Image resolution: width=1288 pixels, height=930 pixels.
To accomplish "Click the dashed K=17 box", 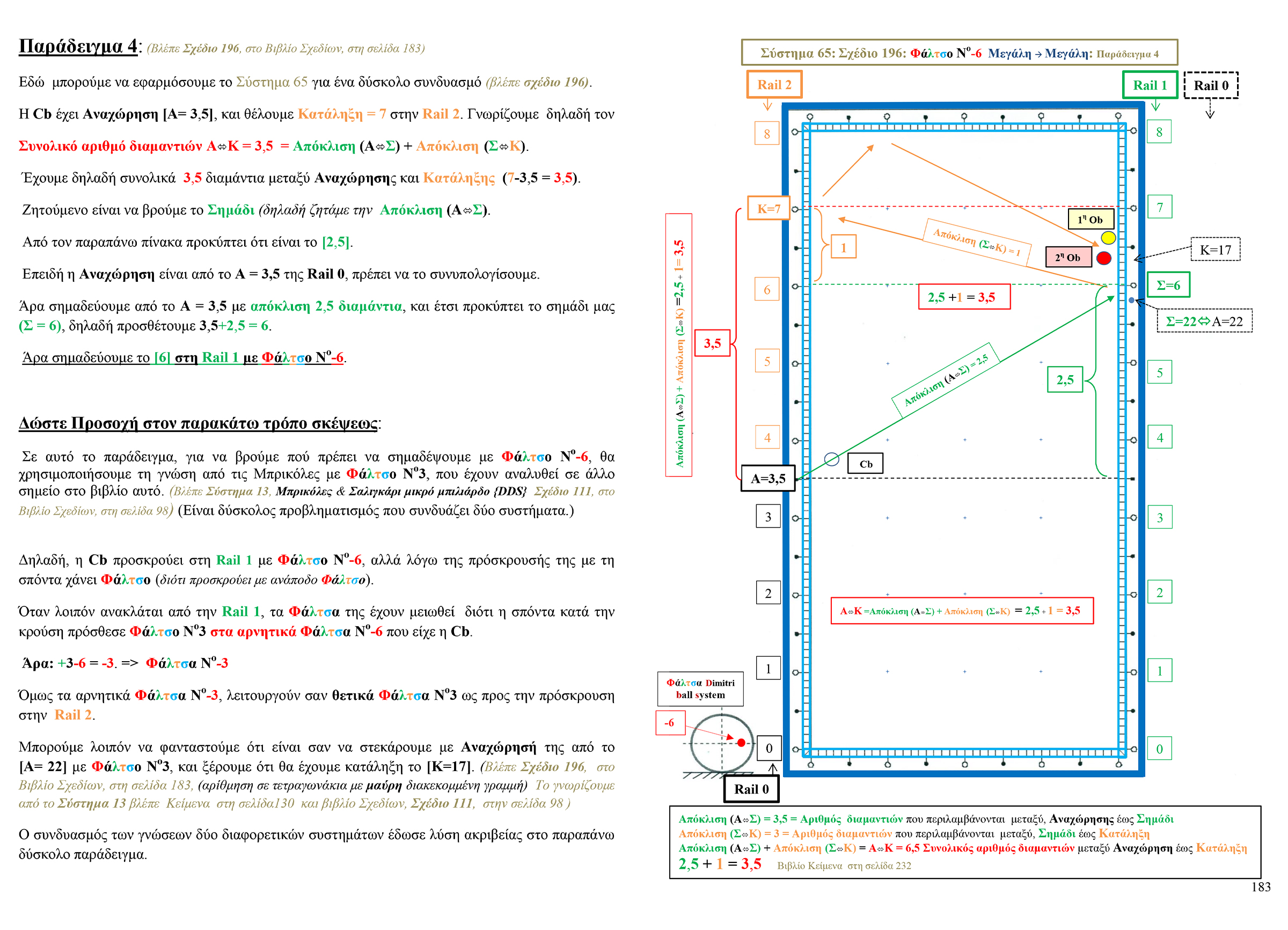I will [1214, 250].
